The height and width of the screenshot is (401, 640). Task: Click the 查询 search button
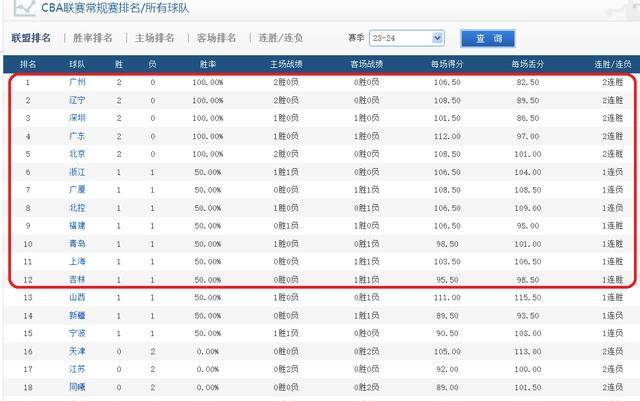(488, 38)
